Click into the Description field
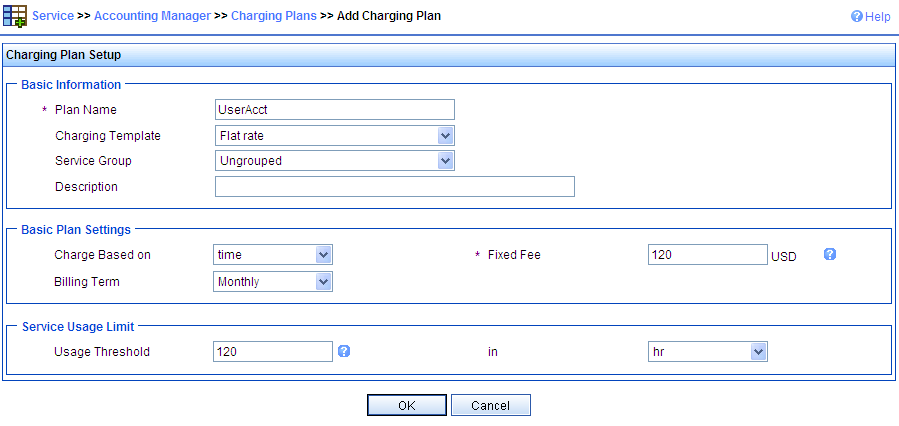 [394, 186]
